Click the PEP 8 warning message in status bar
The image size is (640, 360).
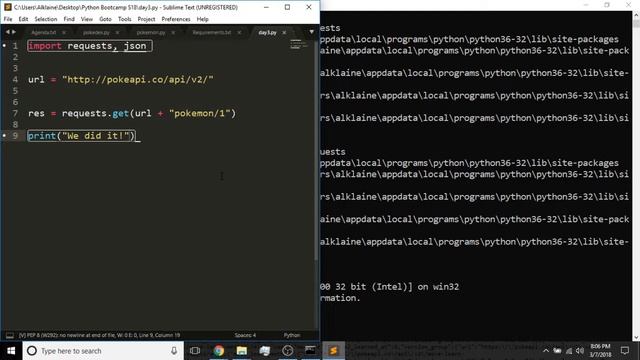99,335
